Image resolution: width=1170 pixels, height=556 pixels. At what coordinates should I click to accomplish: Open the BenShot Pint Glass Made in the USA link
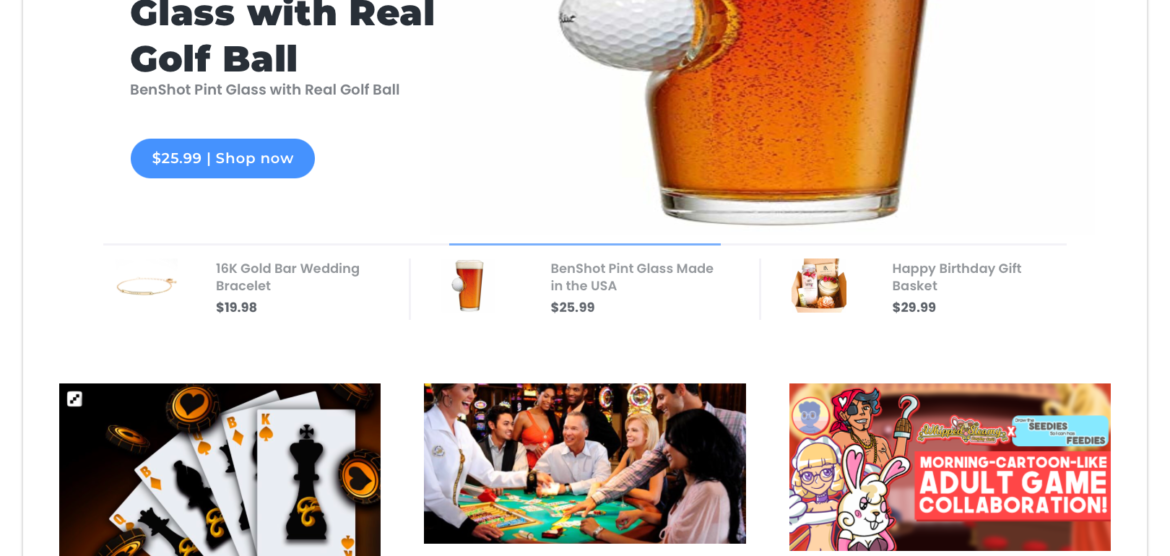pos(632,277)
